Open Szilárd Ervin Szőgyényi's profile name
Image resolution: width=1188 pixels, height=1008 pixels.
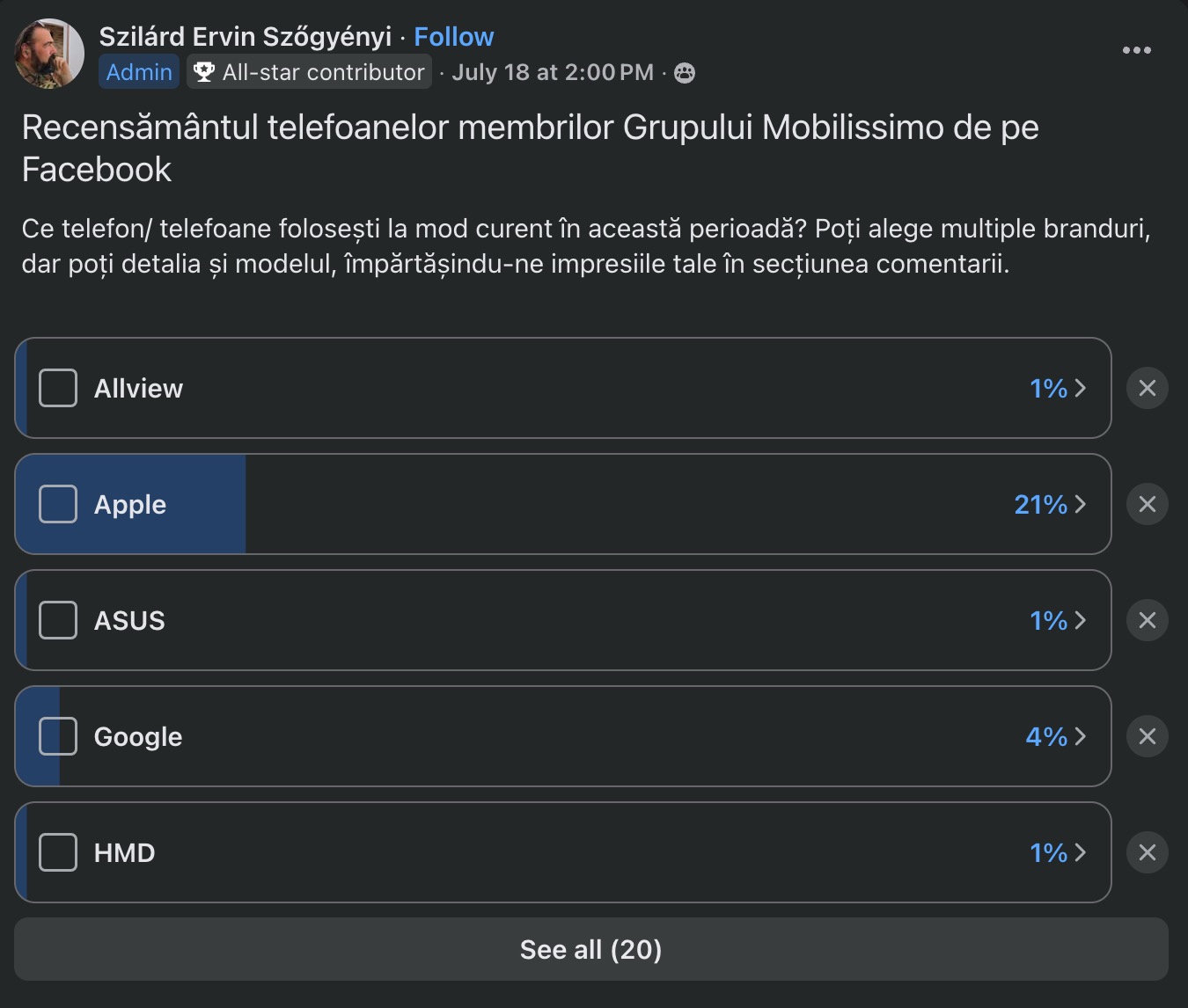tap(246, 37)
